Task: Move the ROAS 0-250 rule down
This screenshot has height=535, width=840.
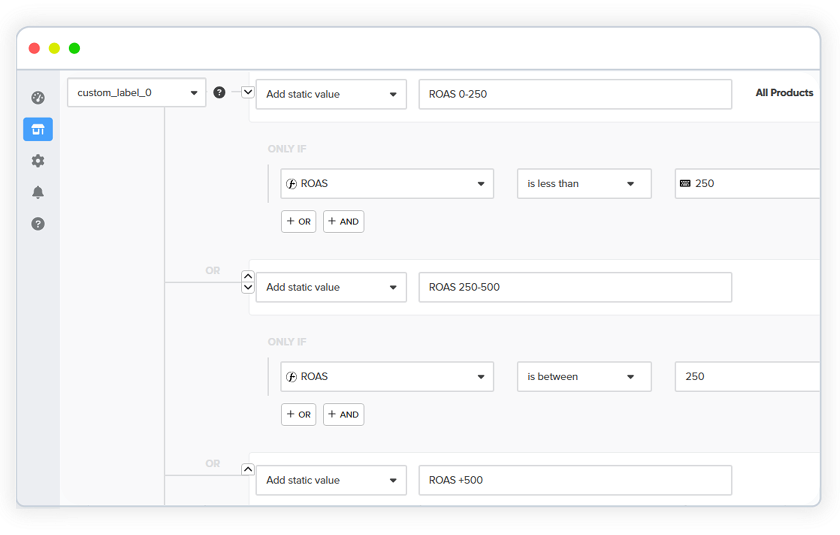Action: click(x=248, y=93)
